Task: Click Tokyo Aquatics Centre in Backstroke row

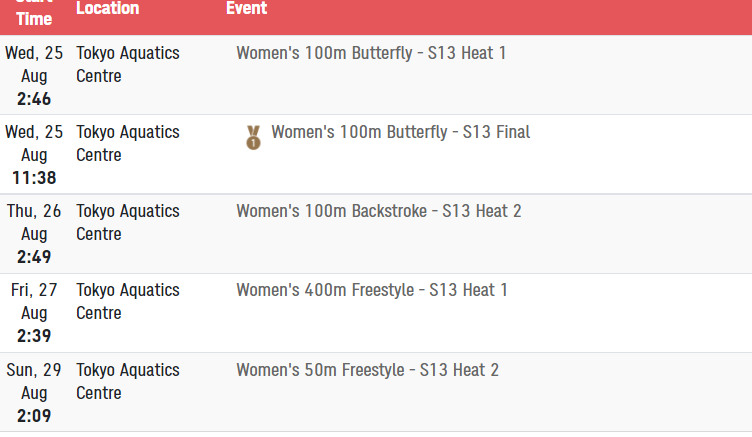Action: tap(127, 222)
